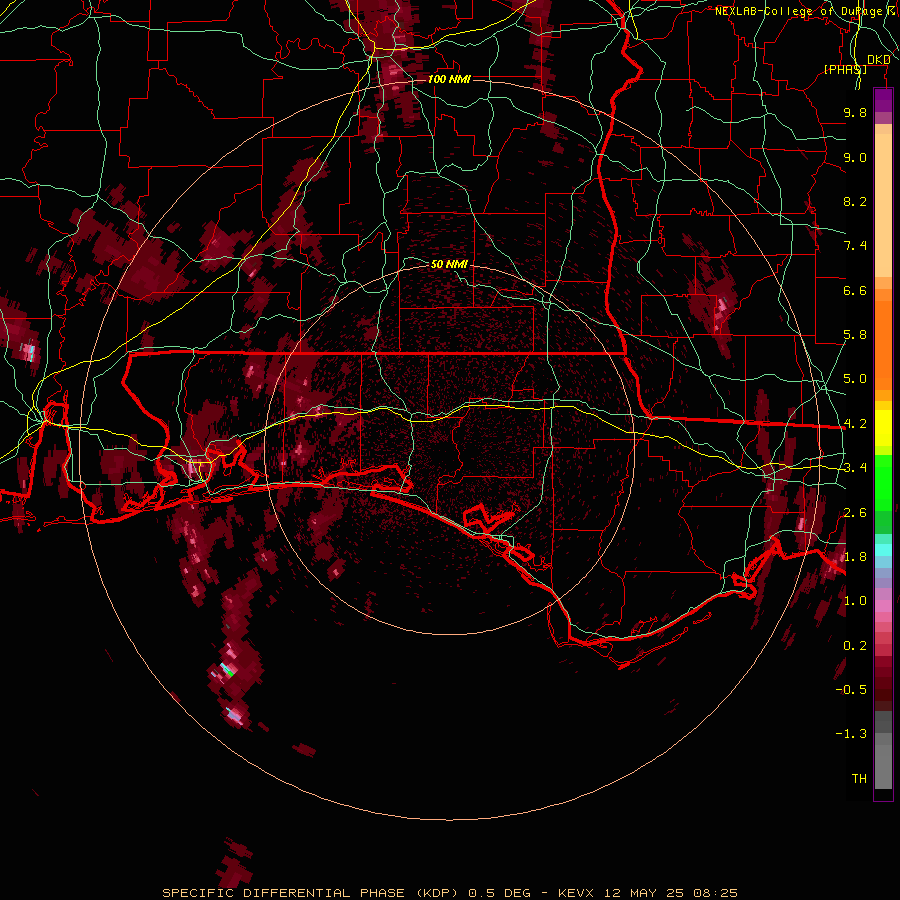Click the 50 NMI range ring label

click(449, 264)
